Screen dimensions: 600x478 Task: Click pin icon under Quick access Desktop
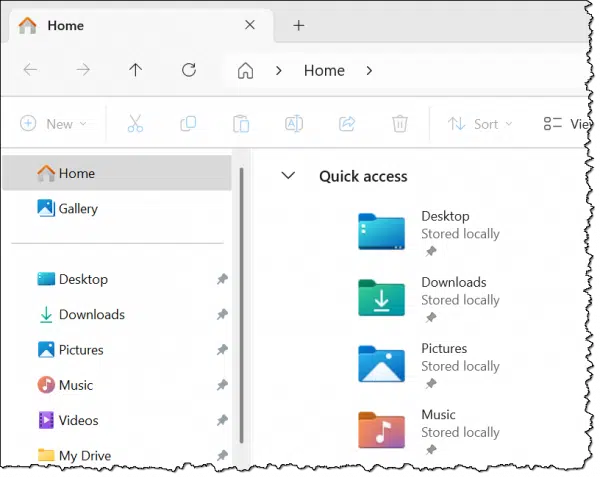[431, 251]
